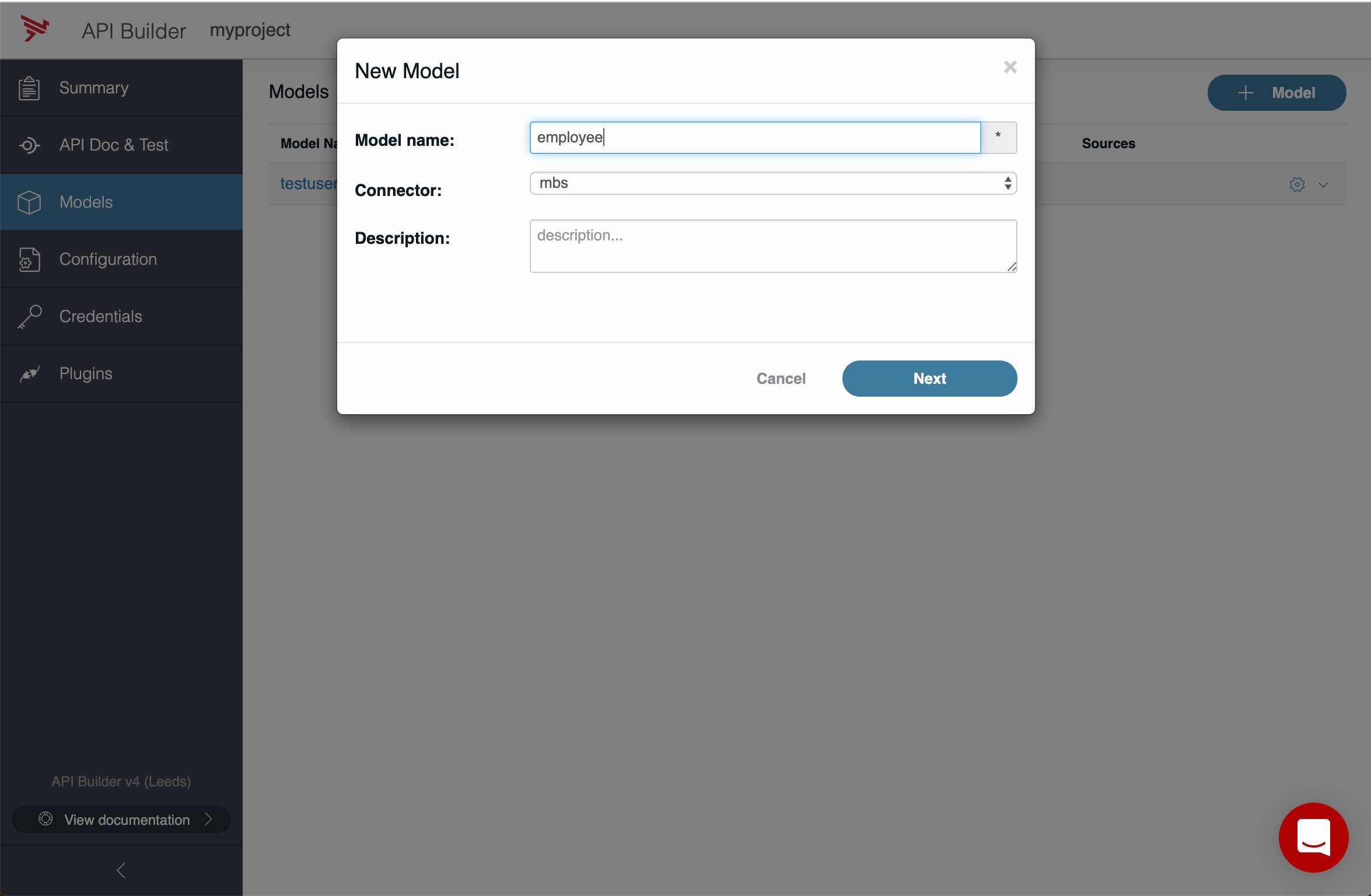The width and height of the screenshot is (1371, 896).
Task: Click the Plugins plug icon
Action: click(x=29, y=374)
